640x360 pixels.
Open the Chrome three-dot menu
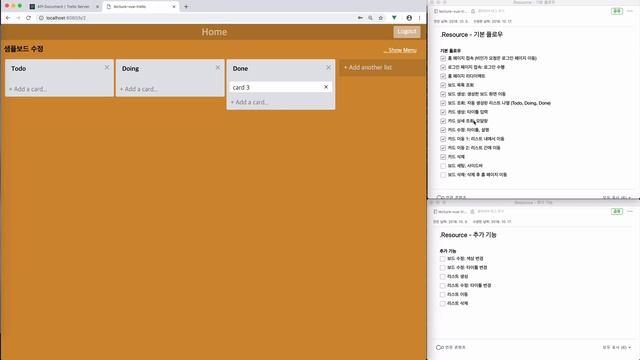tap(419, 18)
